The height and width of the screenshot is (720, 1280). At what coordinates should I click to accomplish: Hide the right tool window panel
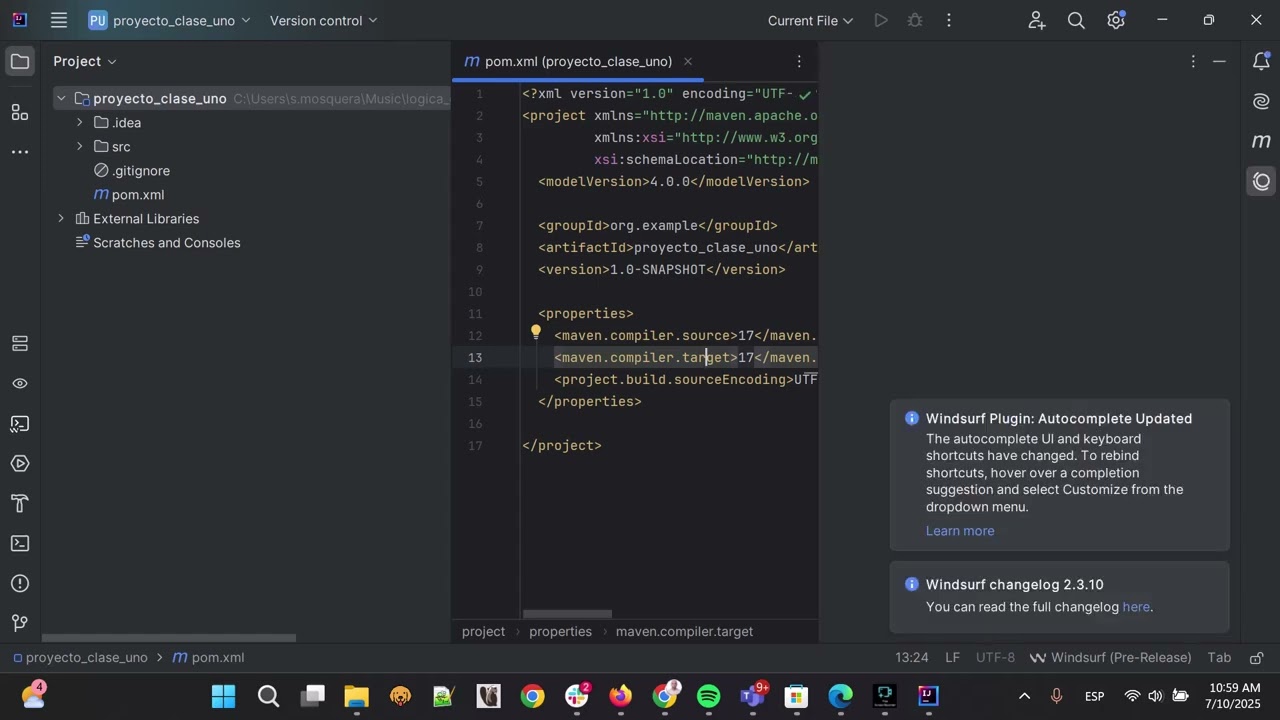pyautogui.click(x=1219, y=61)
